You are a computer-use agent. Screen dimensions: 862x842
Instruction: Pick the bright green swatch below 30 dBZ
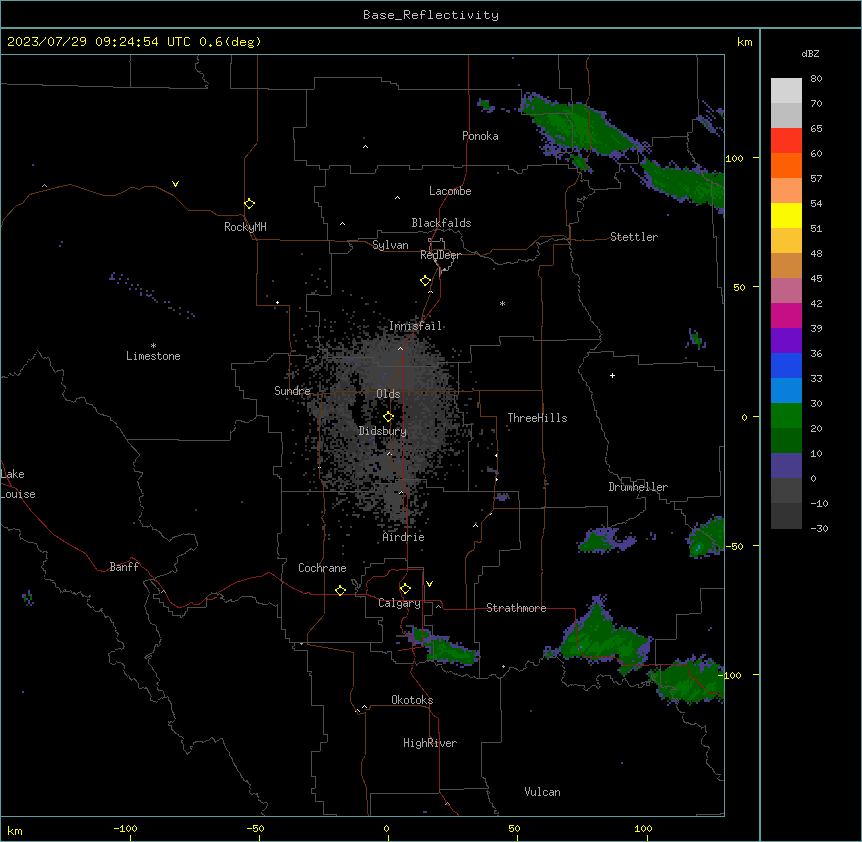coord(786,416)
